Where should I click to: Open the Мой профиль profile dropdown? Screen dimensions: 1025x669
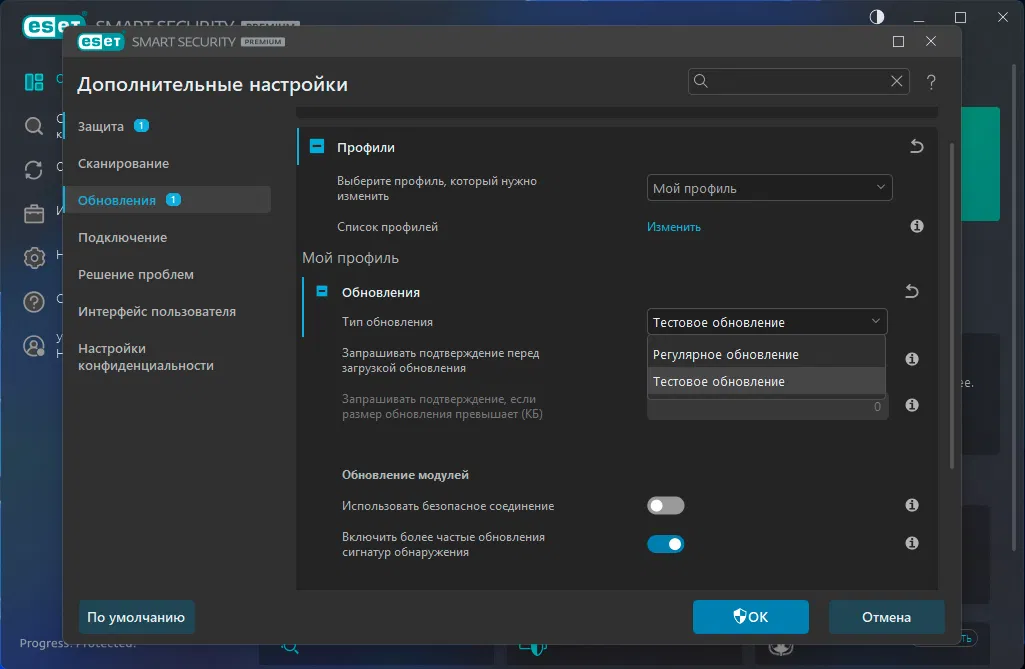tap(769, 188)
